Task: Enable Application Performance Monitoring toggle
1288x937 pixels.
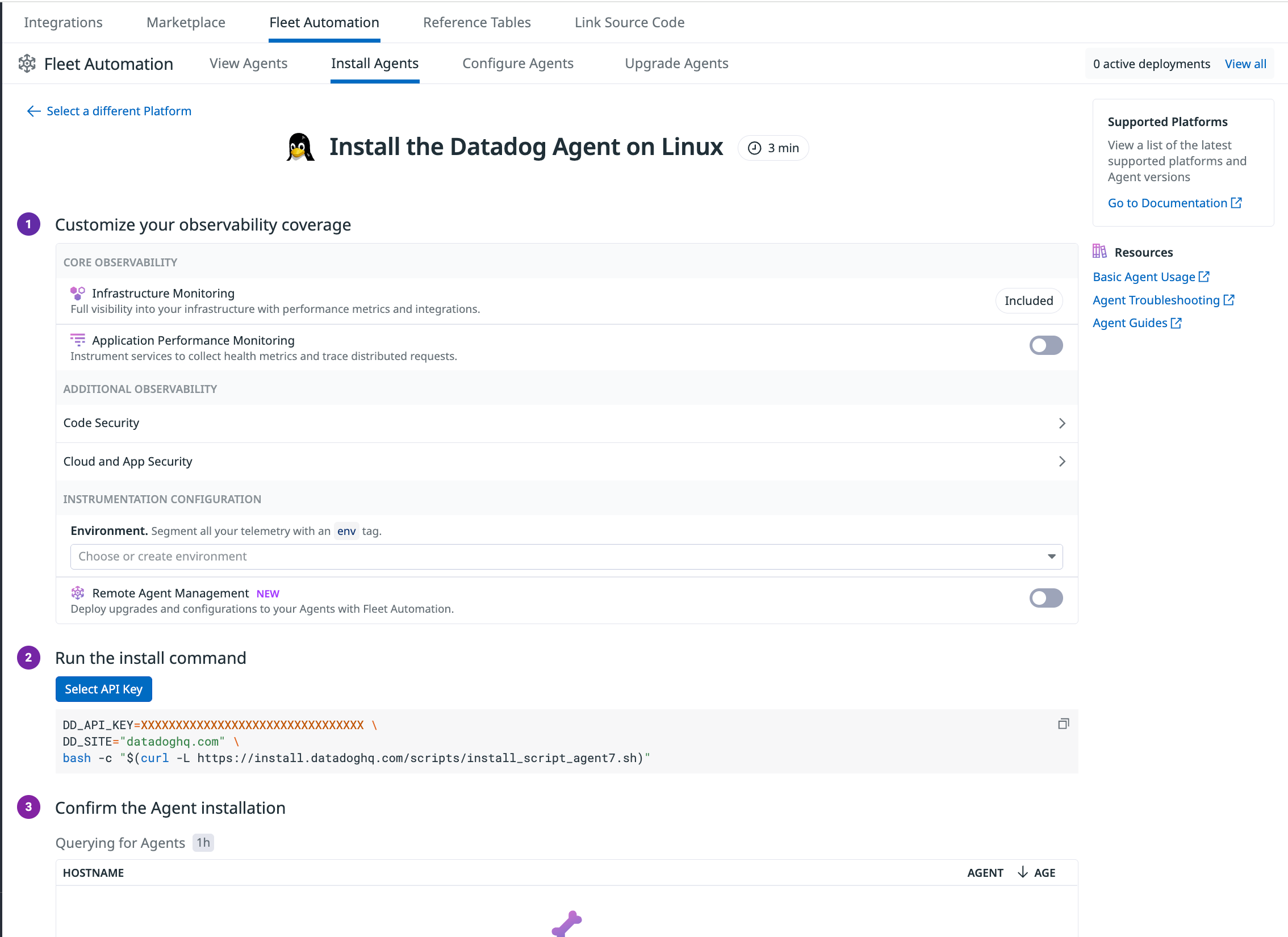Action: click(1046, 345)
